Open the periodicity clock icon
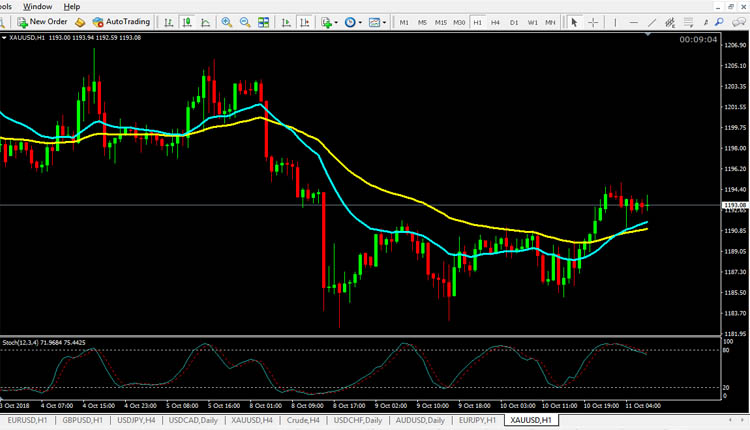 (350, 22)
